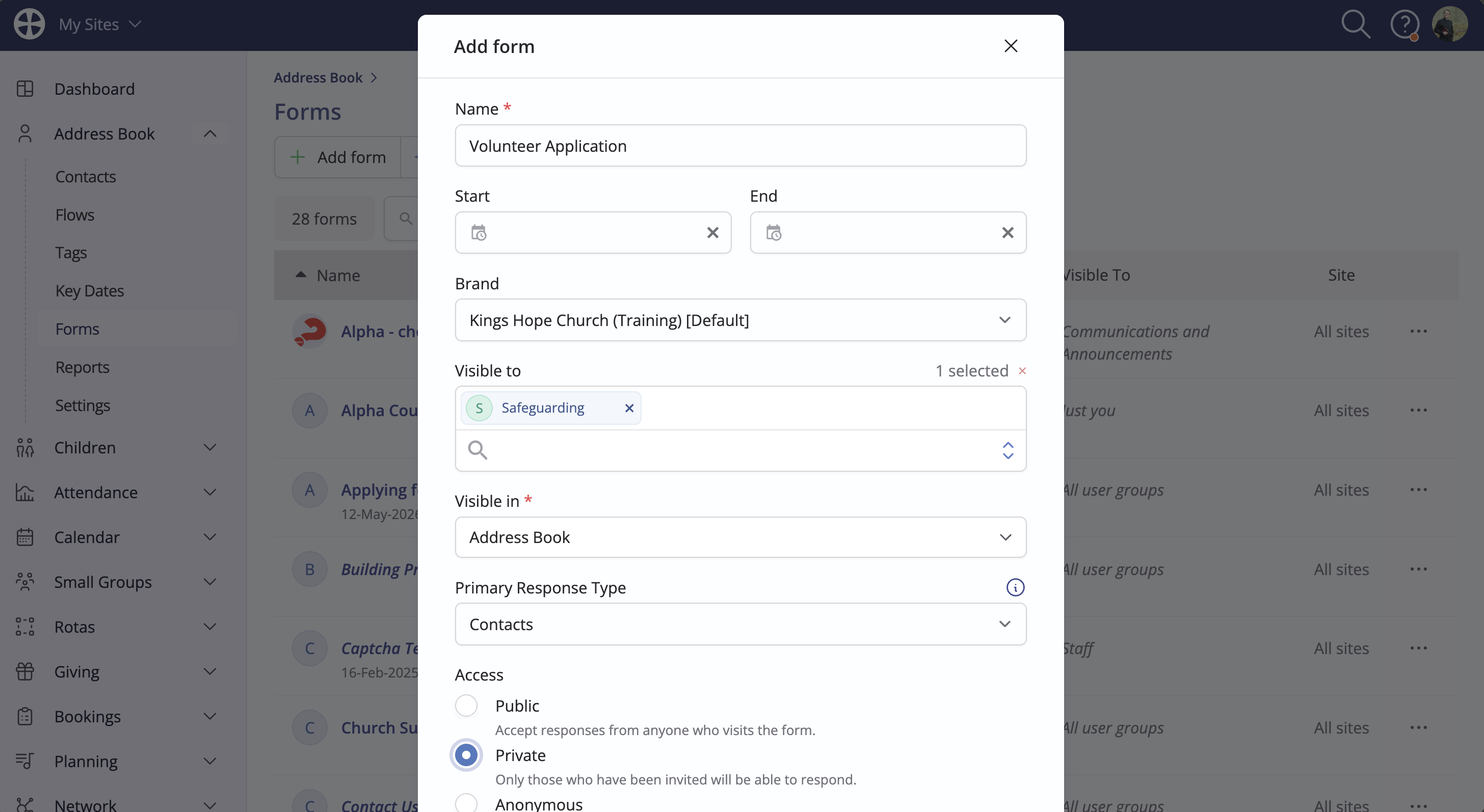Open options menu for Applying row
Image resolution: width=1484 pixels, height=812 pixels.
coord(1418,490)
